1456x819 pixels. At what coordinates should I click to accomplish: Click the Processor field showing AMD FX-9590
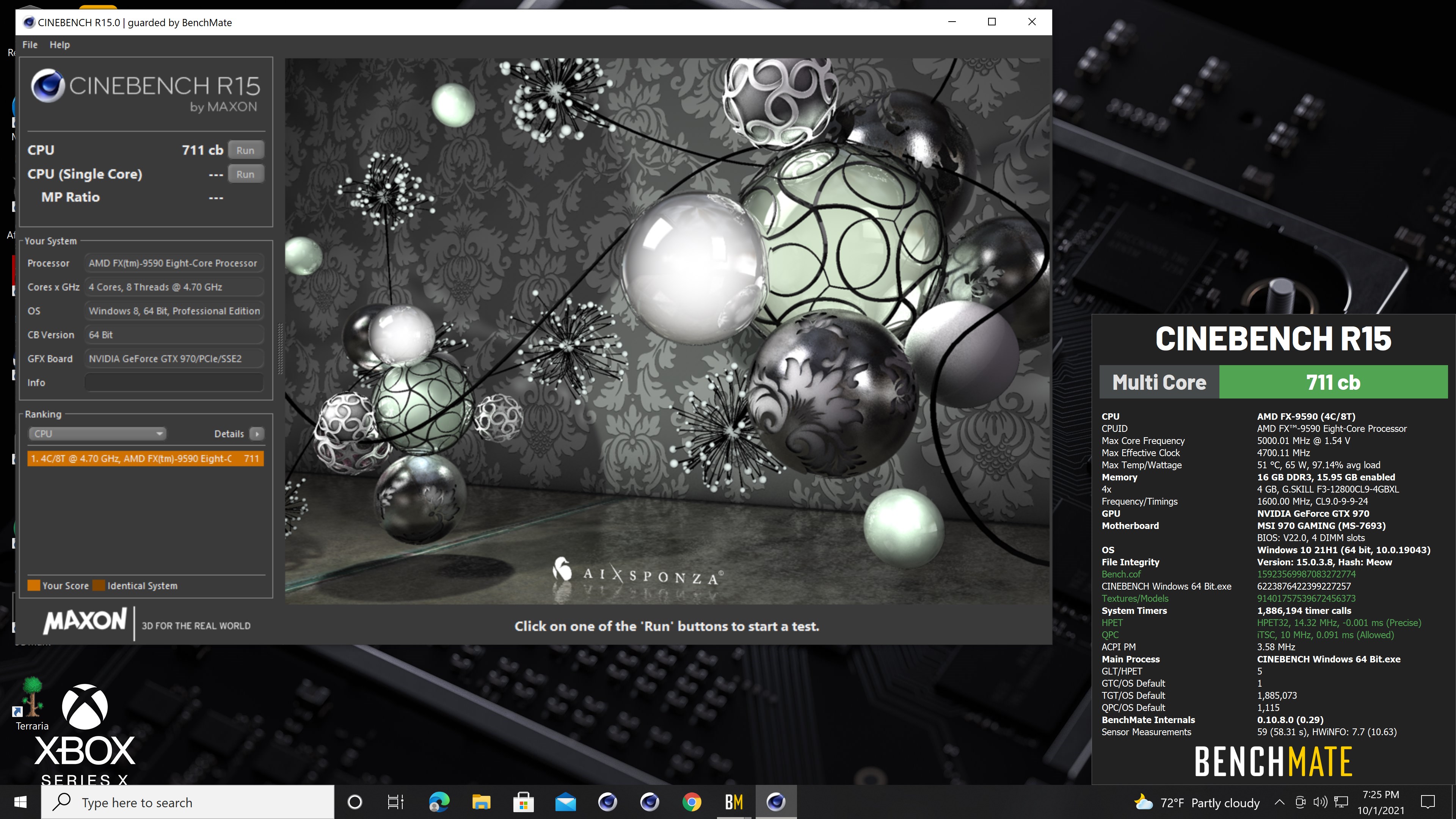(174, 264)
